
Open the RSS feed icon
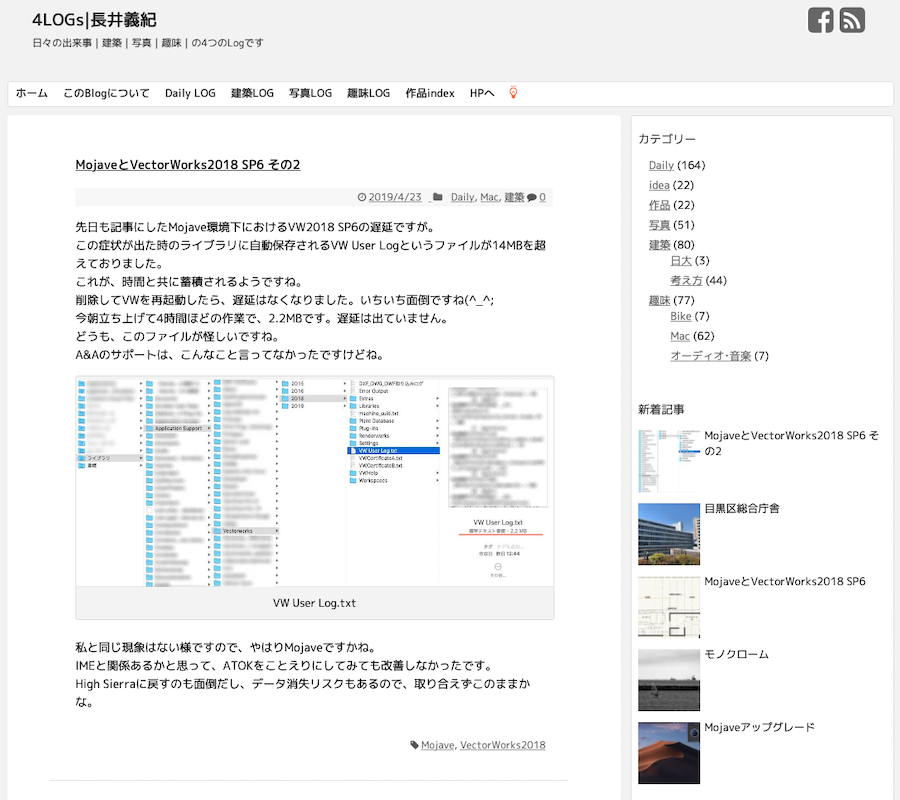[852, 21]
